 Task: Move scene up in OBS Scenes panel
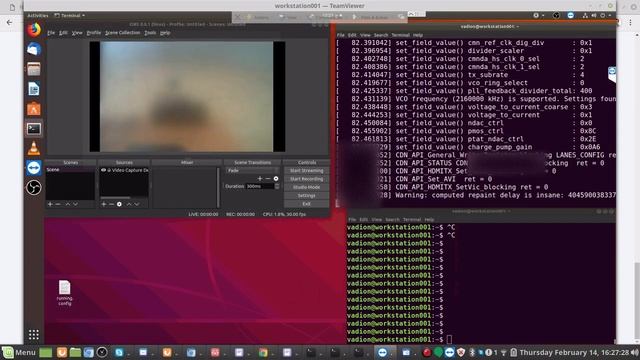tap(68, 204)
